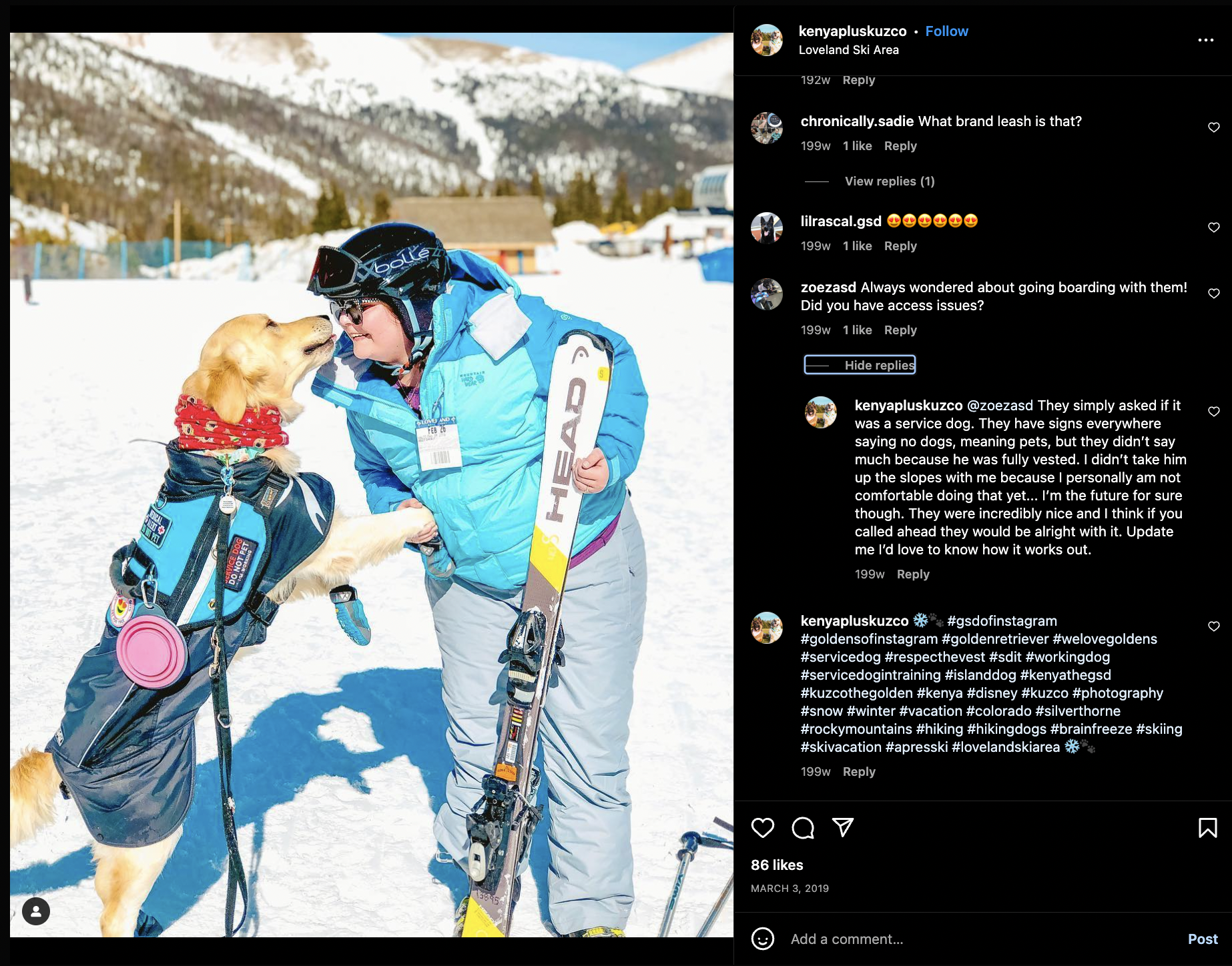Screen dimensions: 1232x966
Task: Like lilrascal.gsd's emoji comment
Action: click(1214, 227)
